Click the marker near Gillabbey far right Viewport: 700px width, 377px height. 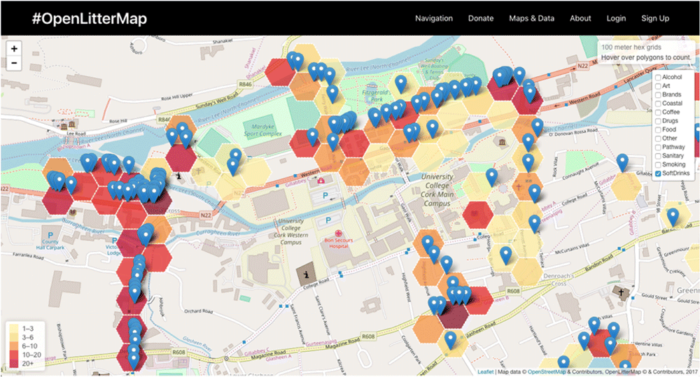(622, 163)
